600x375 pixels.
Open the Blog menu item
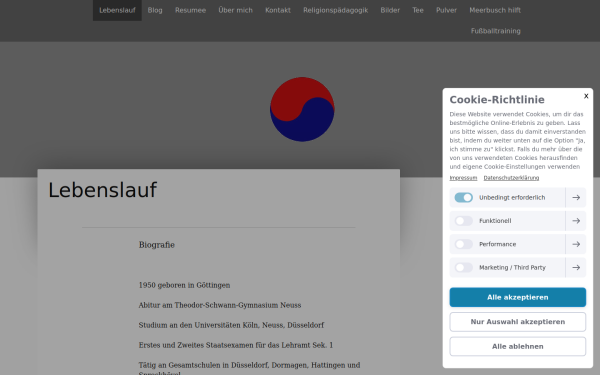(155, 10)
